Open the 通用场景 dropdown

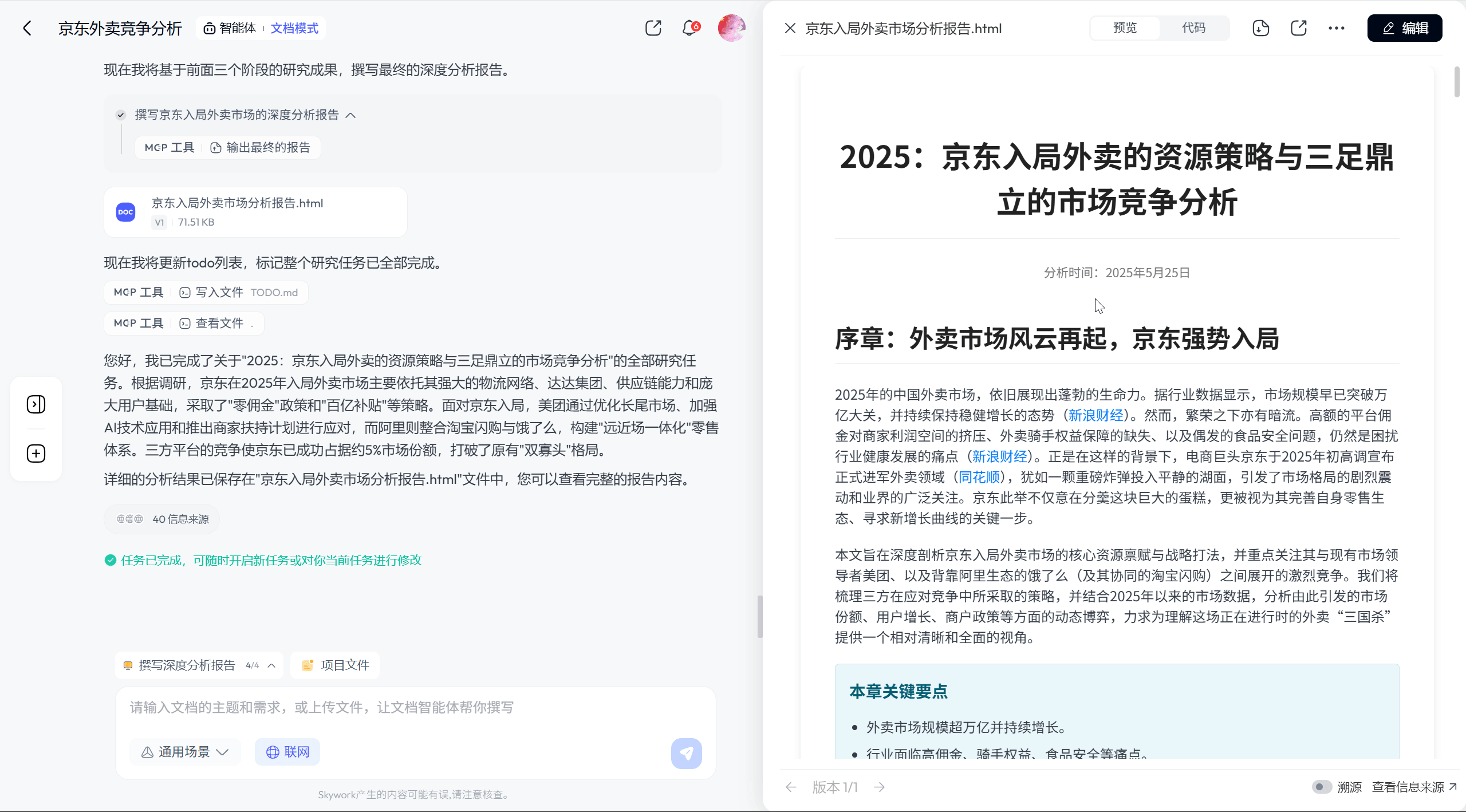click(184, 751)
